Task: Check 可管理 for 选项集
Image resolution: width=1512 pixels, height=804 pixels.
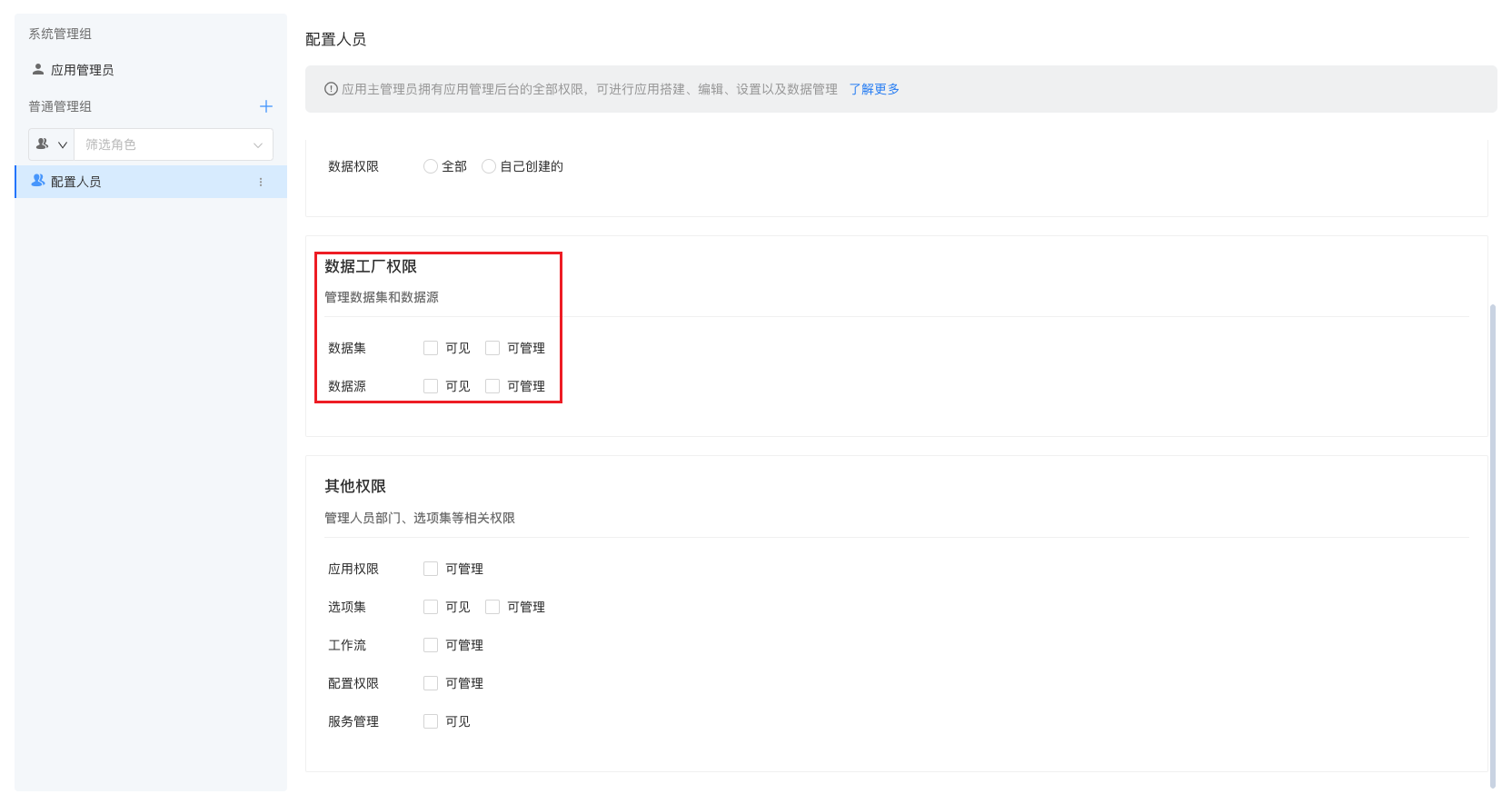Action: pos(492,607)
